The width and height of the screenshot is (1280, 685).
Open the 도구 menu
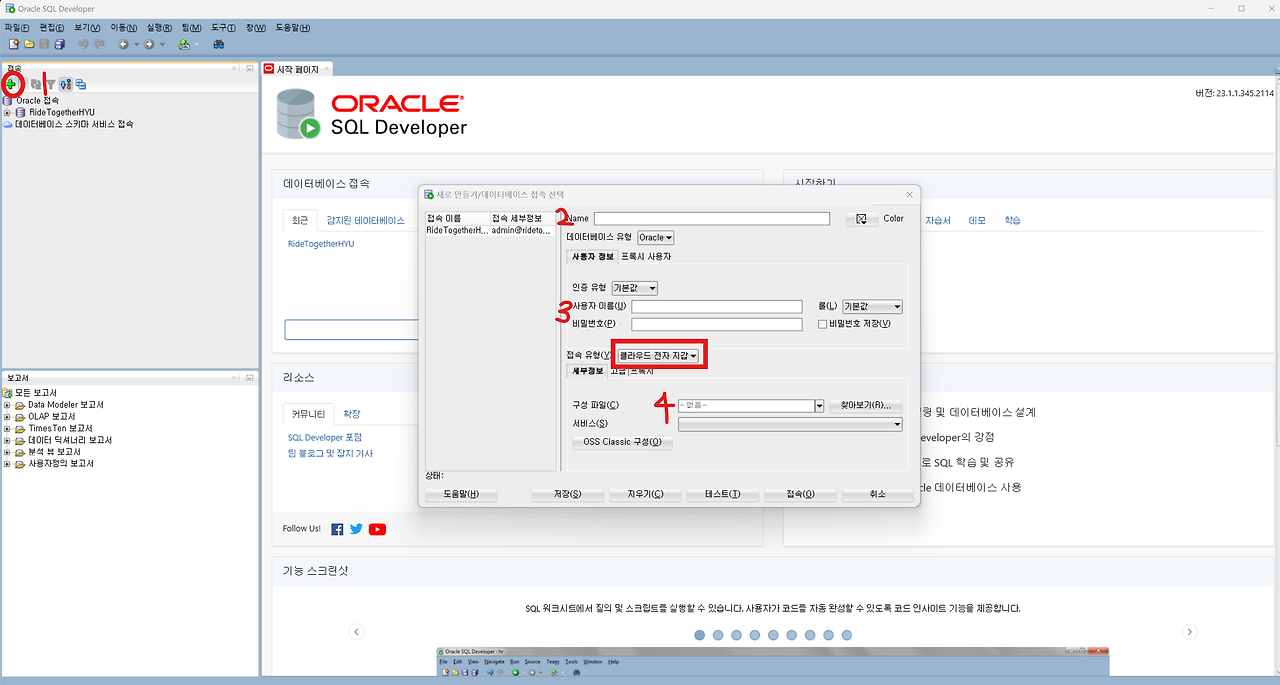223,27
